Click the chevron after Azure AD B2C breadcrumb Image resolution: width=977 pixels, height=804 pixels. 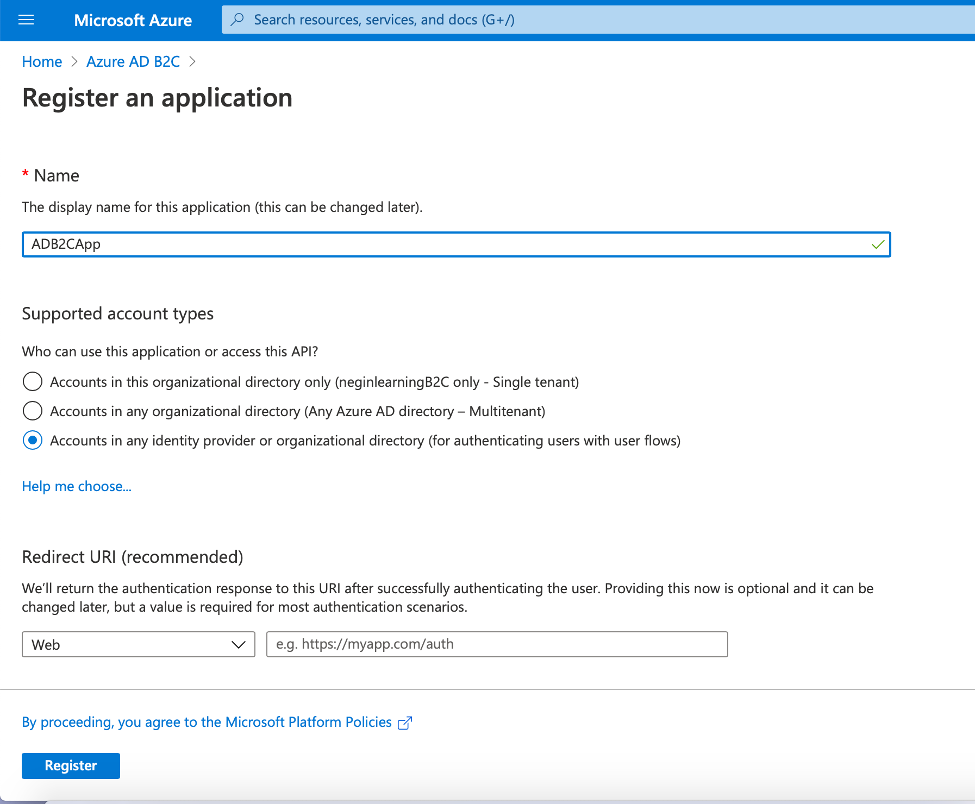click(x=192, y=62)
